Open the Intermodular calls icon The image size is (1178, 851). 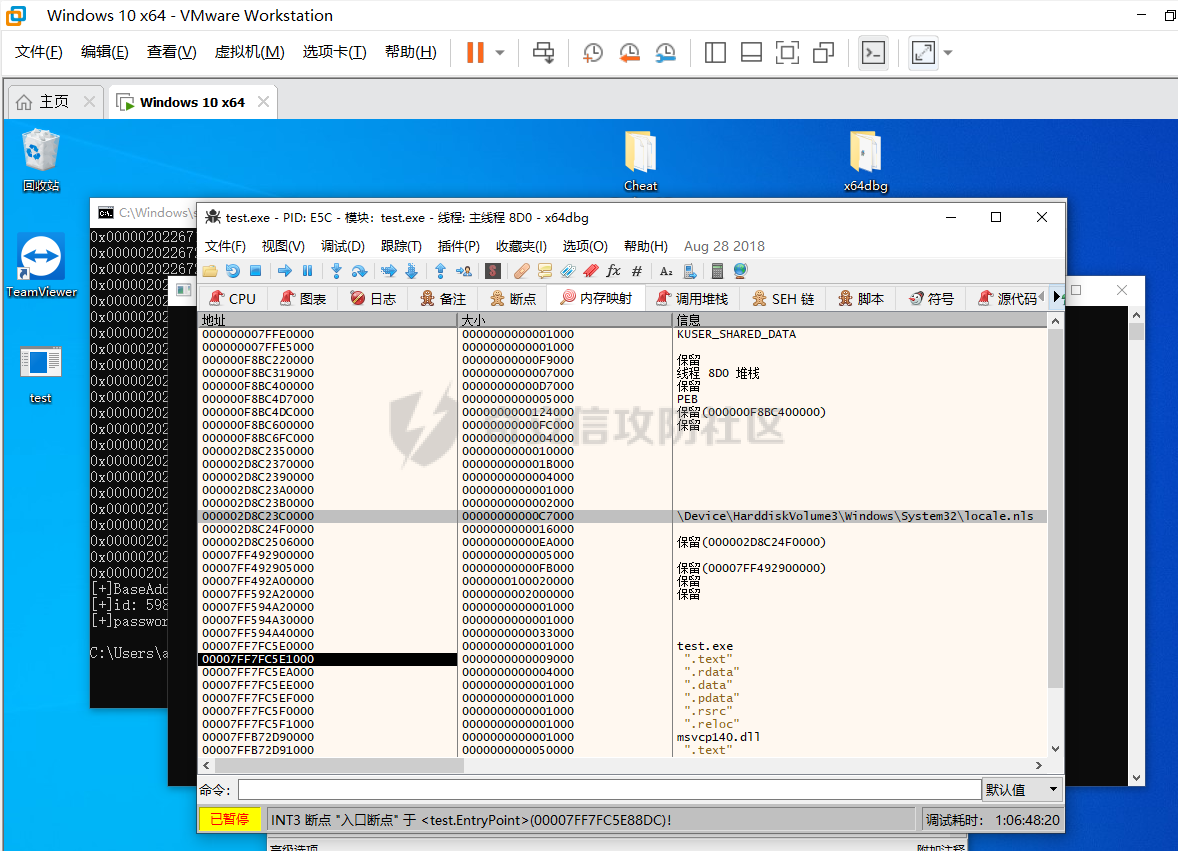click(690, 271)
